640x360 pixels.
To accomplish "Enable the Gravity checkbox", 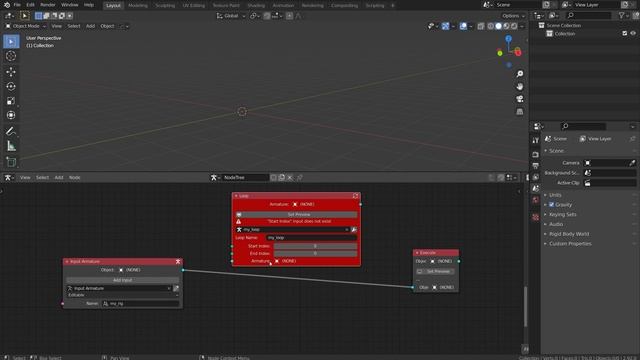I will tap(551, 204).
